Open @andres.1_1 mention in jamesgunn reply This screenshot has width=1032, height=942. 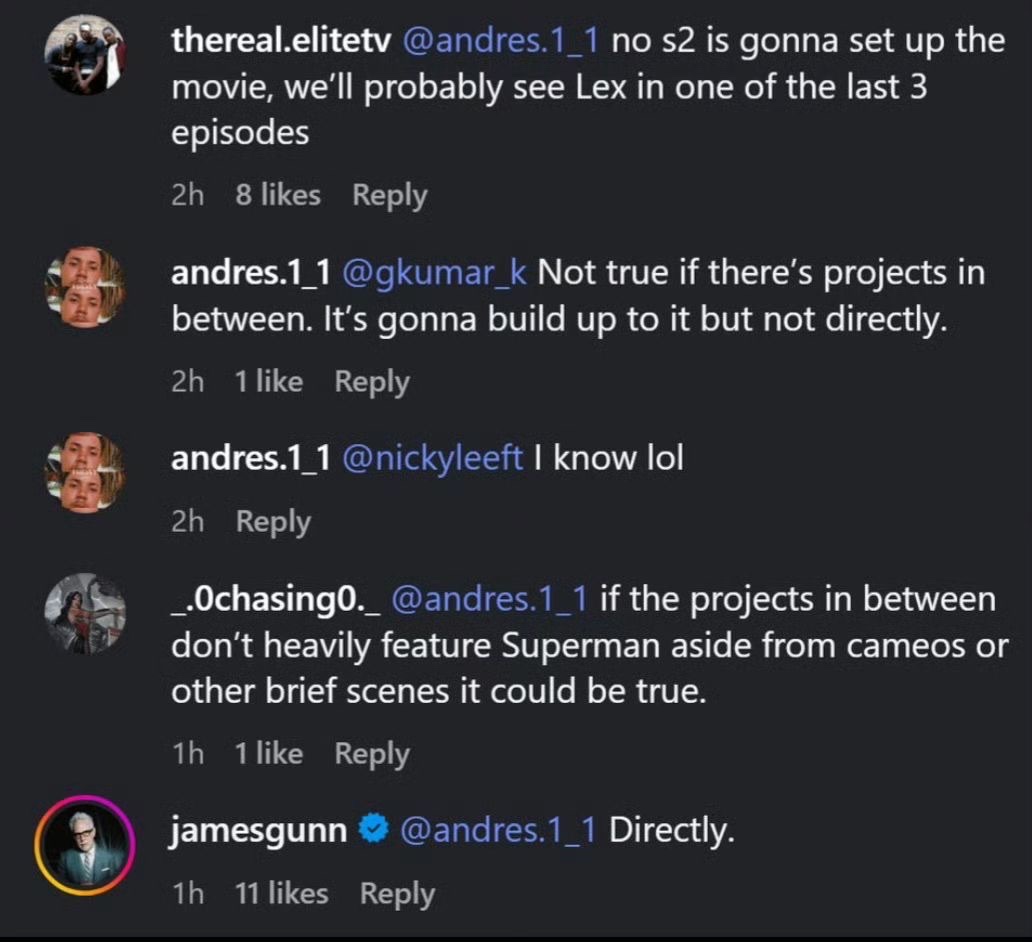[498, 829]
